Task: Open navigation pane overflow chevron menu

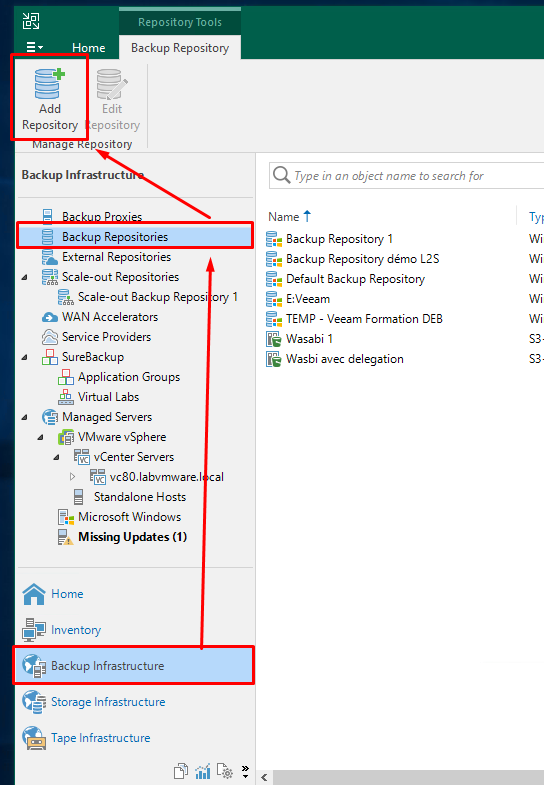Action: [x=245, y=771]
